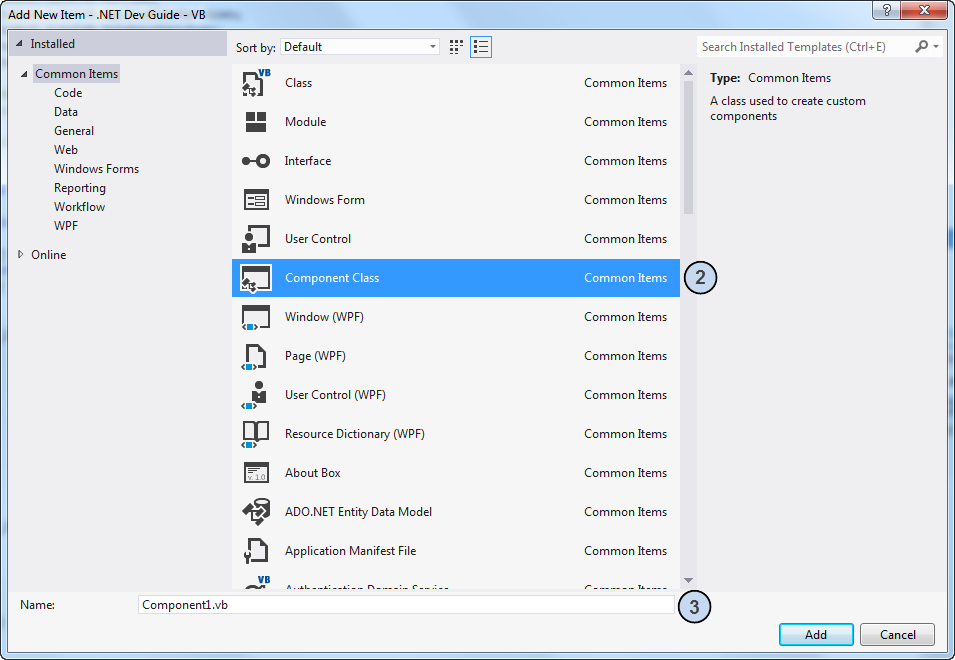The image size is (955, 660).
Task: Select the ADO.NET Entity Data Model icon
Action: 256,512
